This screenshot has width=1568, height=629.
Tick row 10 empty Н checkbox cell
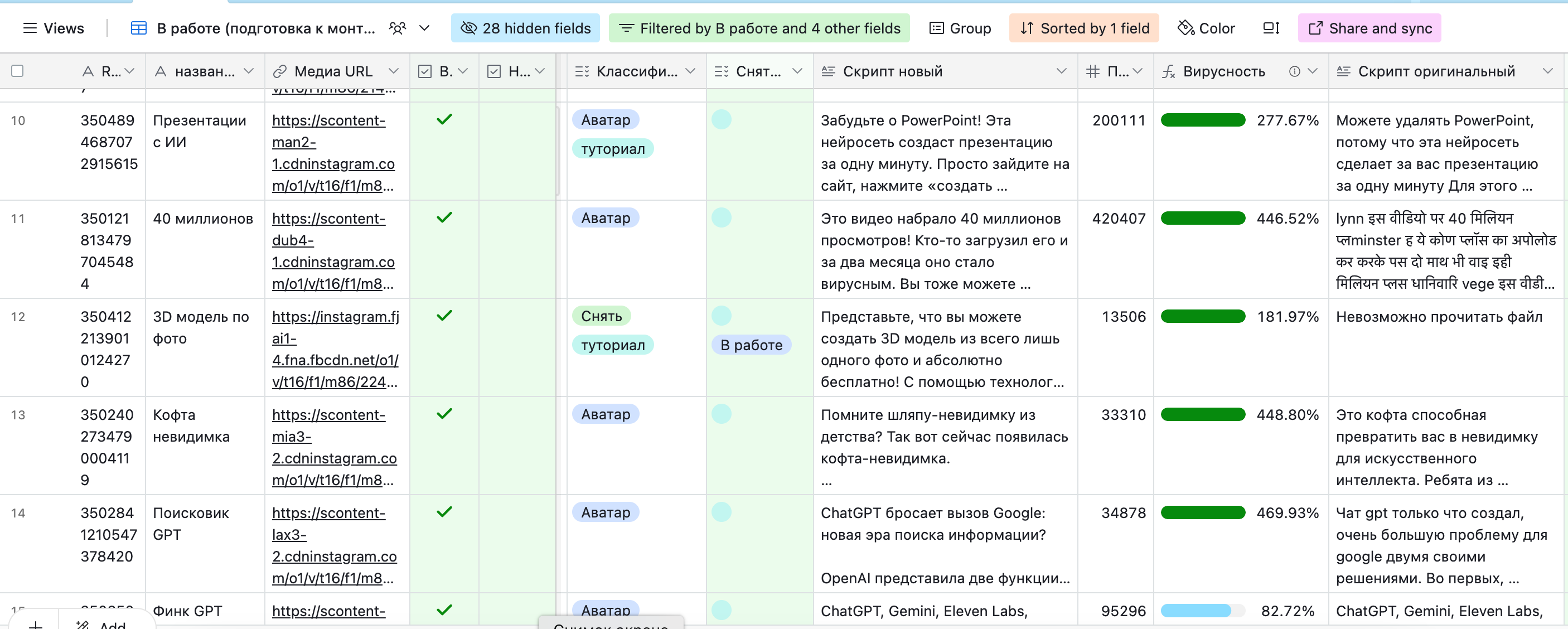coord(517,120)
